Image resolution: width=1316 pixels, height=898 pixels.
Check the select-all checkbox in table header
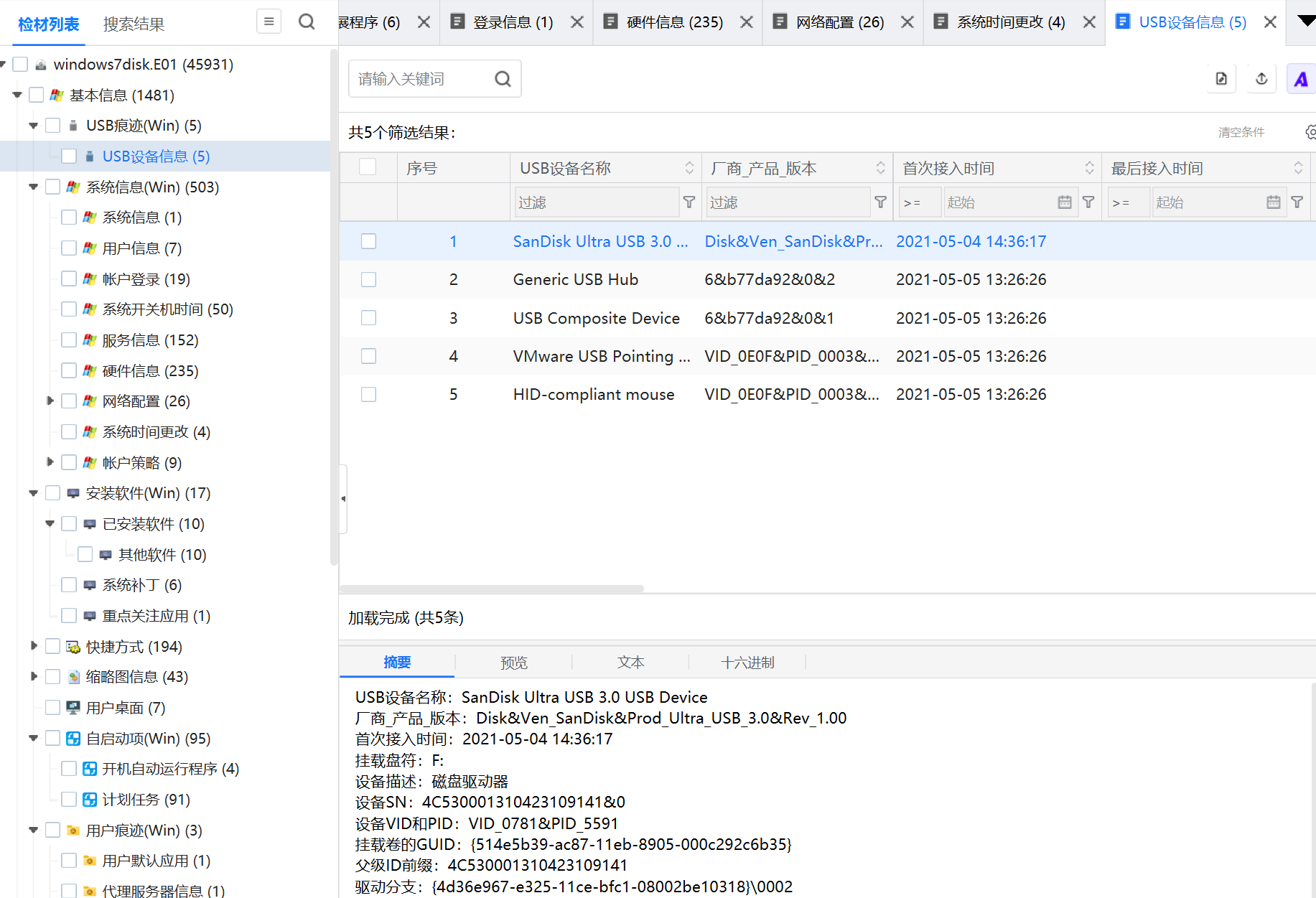coord(368,167)
